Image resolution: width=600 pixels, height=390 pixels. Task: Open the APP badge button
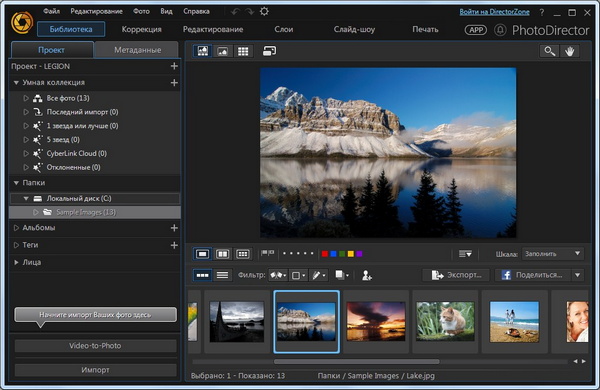pos(476,30)
